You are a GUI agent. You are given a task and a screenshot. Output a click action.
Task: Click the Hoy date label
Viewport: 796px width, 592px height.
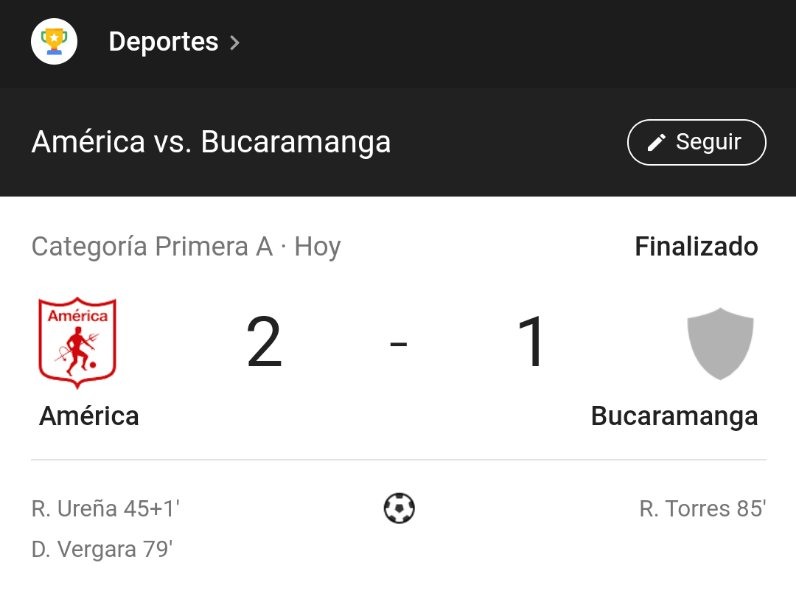point(318,247)
